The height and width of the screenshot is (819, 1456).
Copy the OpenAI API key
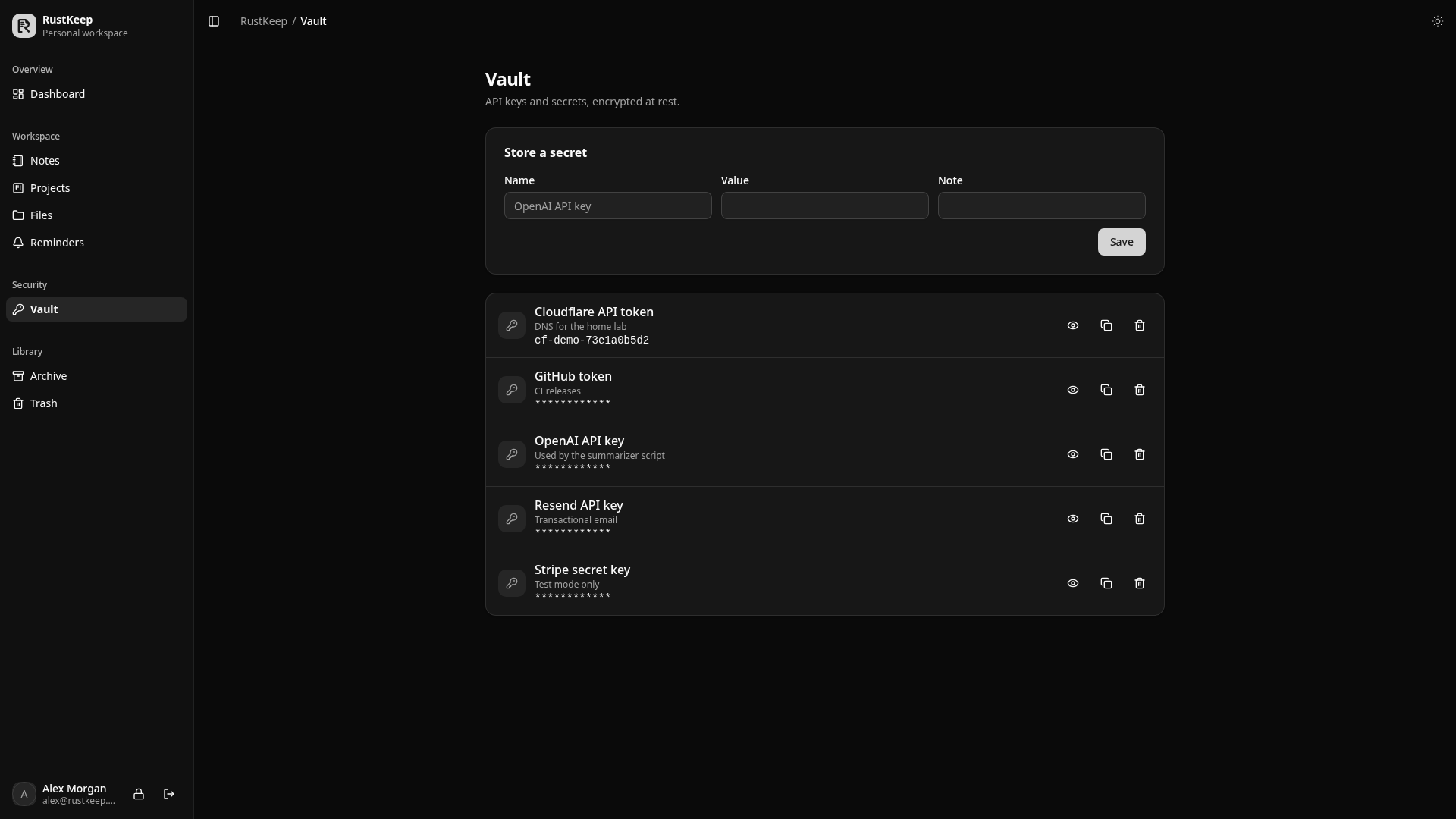pyautogui.click(x=1106, y=454)
